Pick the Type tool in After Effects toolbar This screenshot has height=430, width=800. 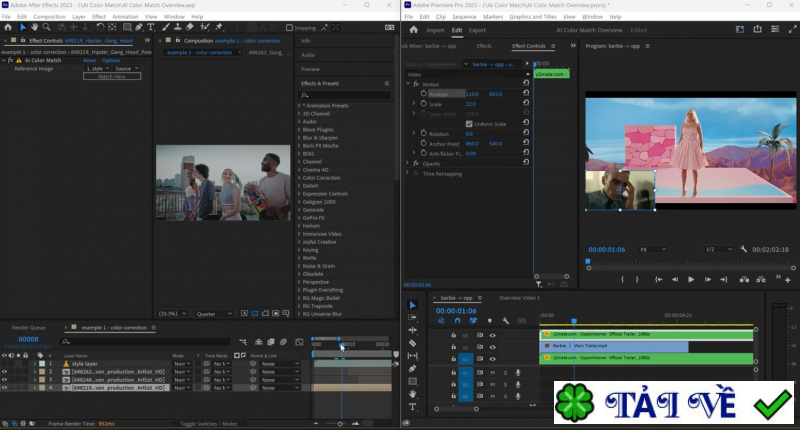click(151, 27)
